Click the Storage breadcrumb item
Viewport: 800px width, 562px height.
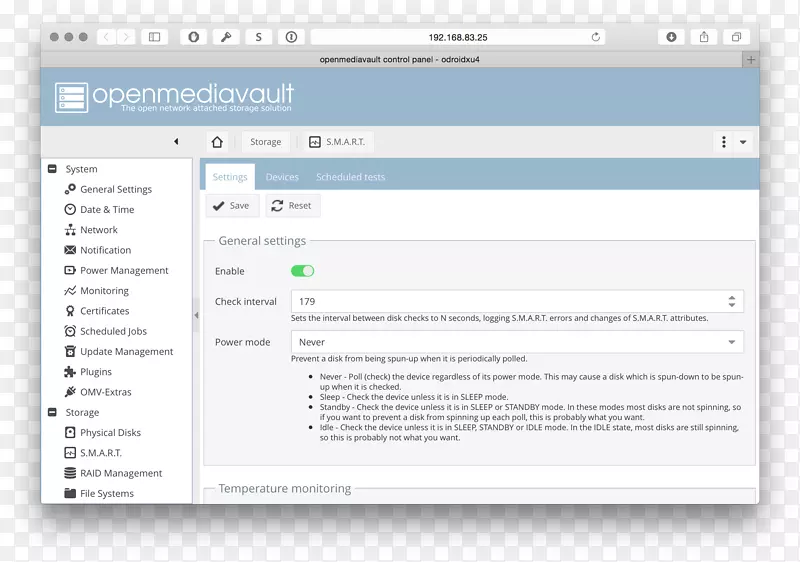coord(265,142)
